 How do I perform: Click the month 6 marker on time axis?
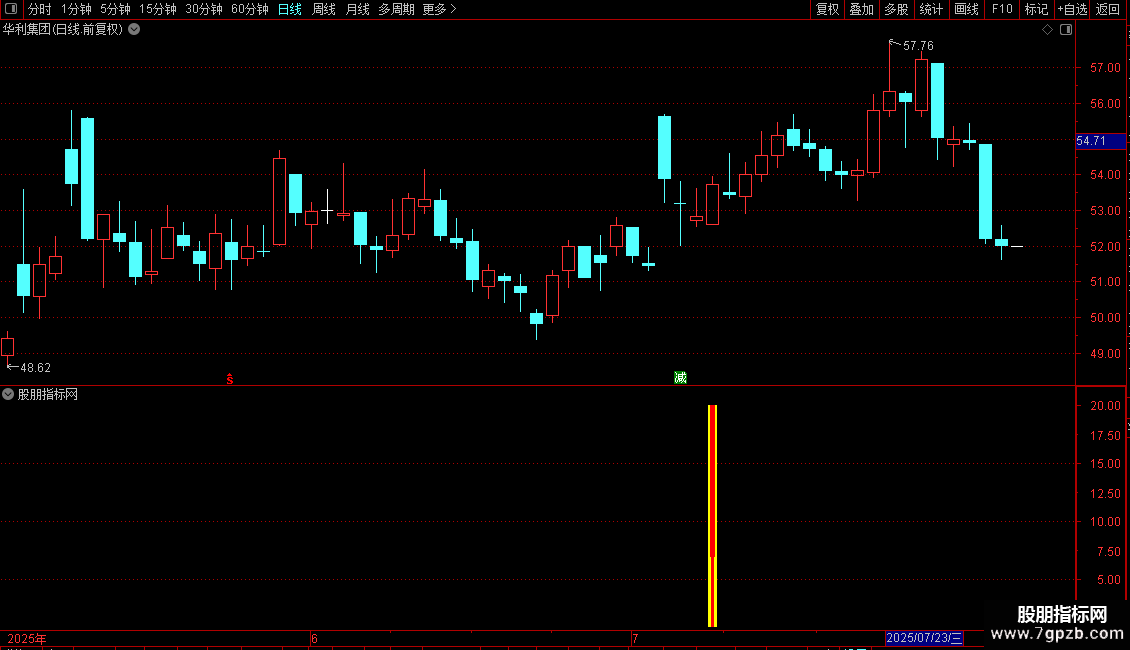click(x=314, y=638)
